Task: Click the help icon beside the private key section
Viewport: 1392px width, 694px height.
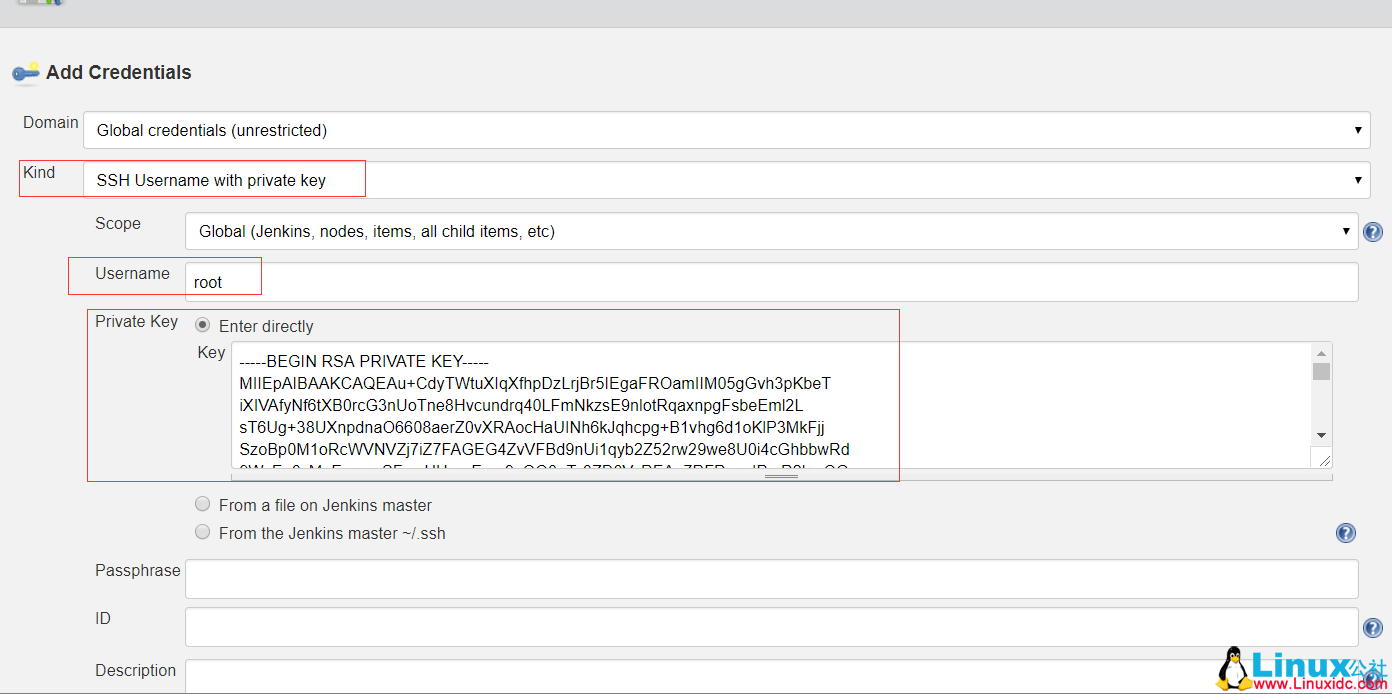Action: 1345,533
